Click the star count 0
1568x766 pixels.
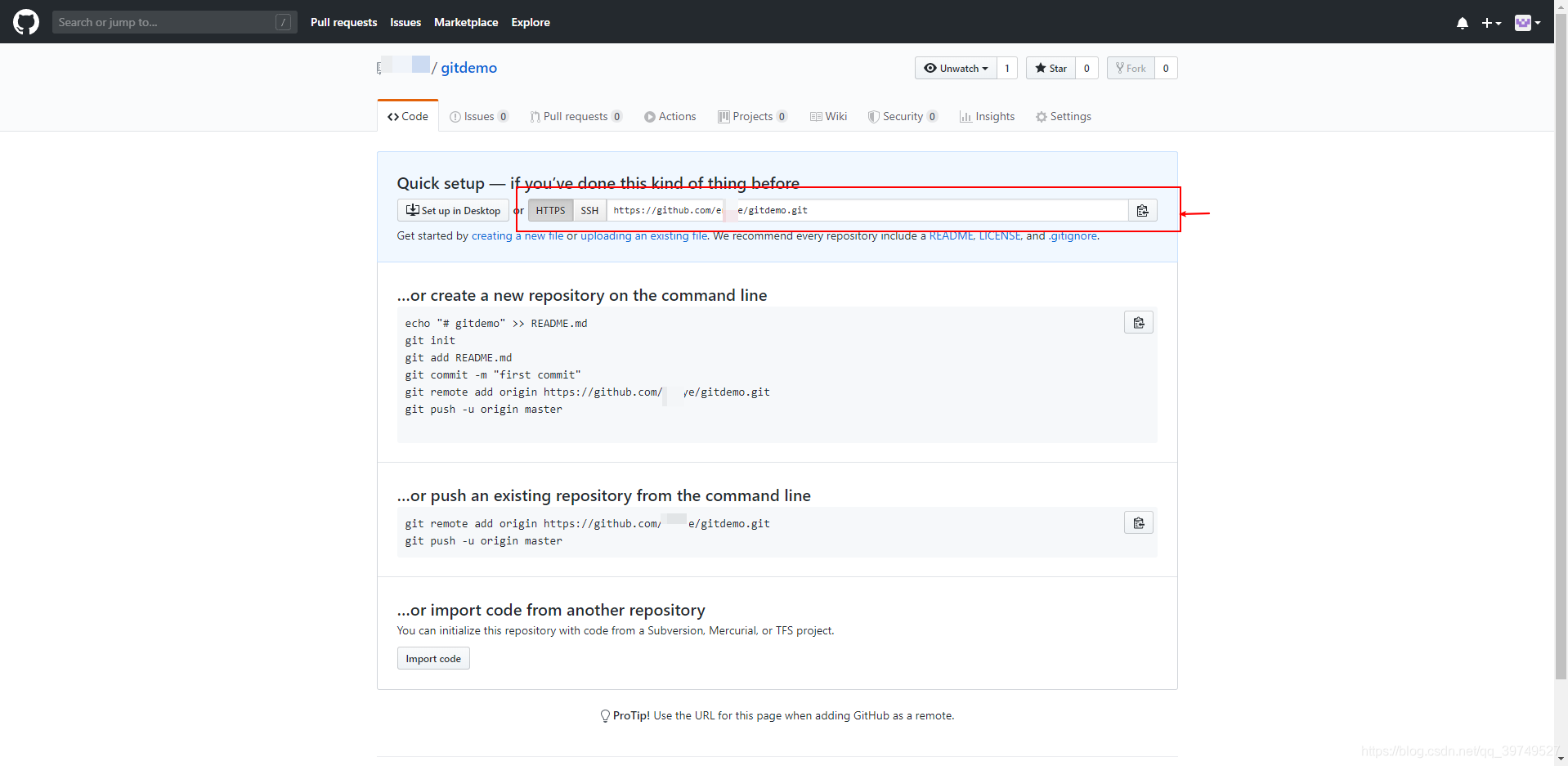pyautogui.click(x=1086, y=68)
